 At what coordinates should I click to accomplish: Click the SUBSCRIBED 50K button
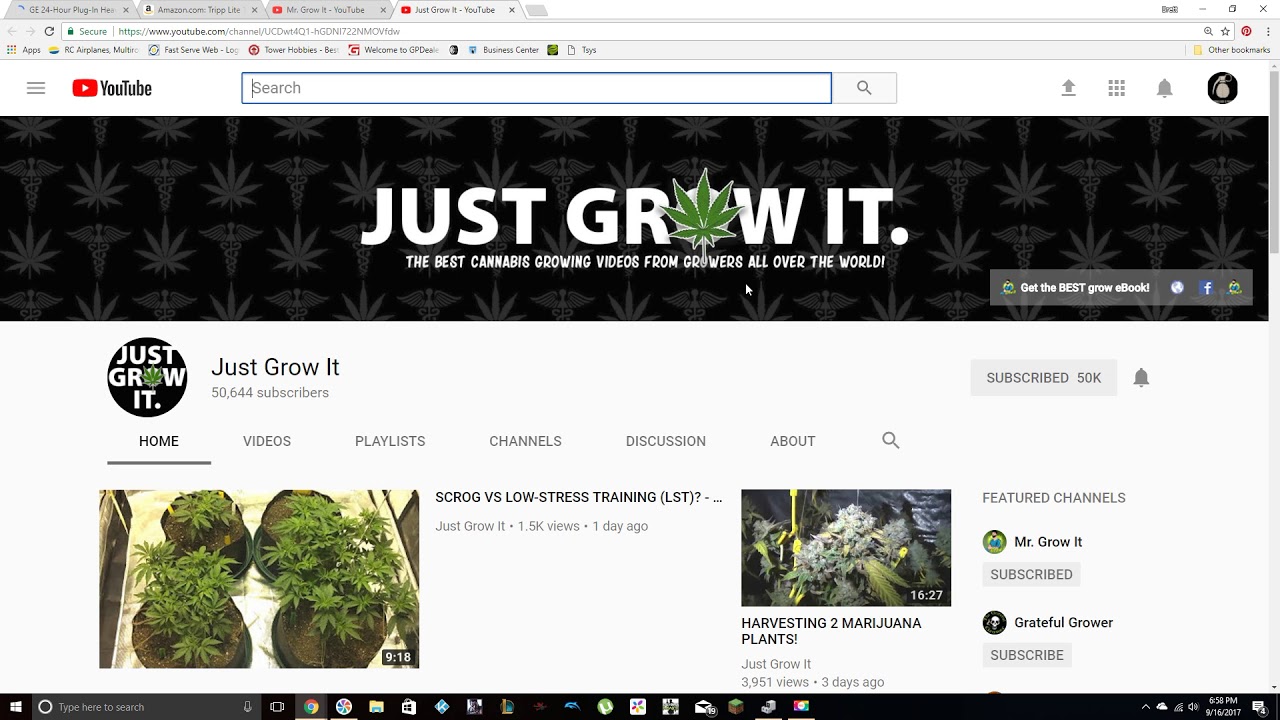(1043, 378)
